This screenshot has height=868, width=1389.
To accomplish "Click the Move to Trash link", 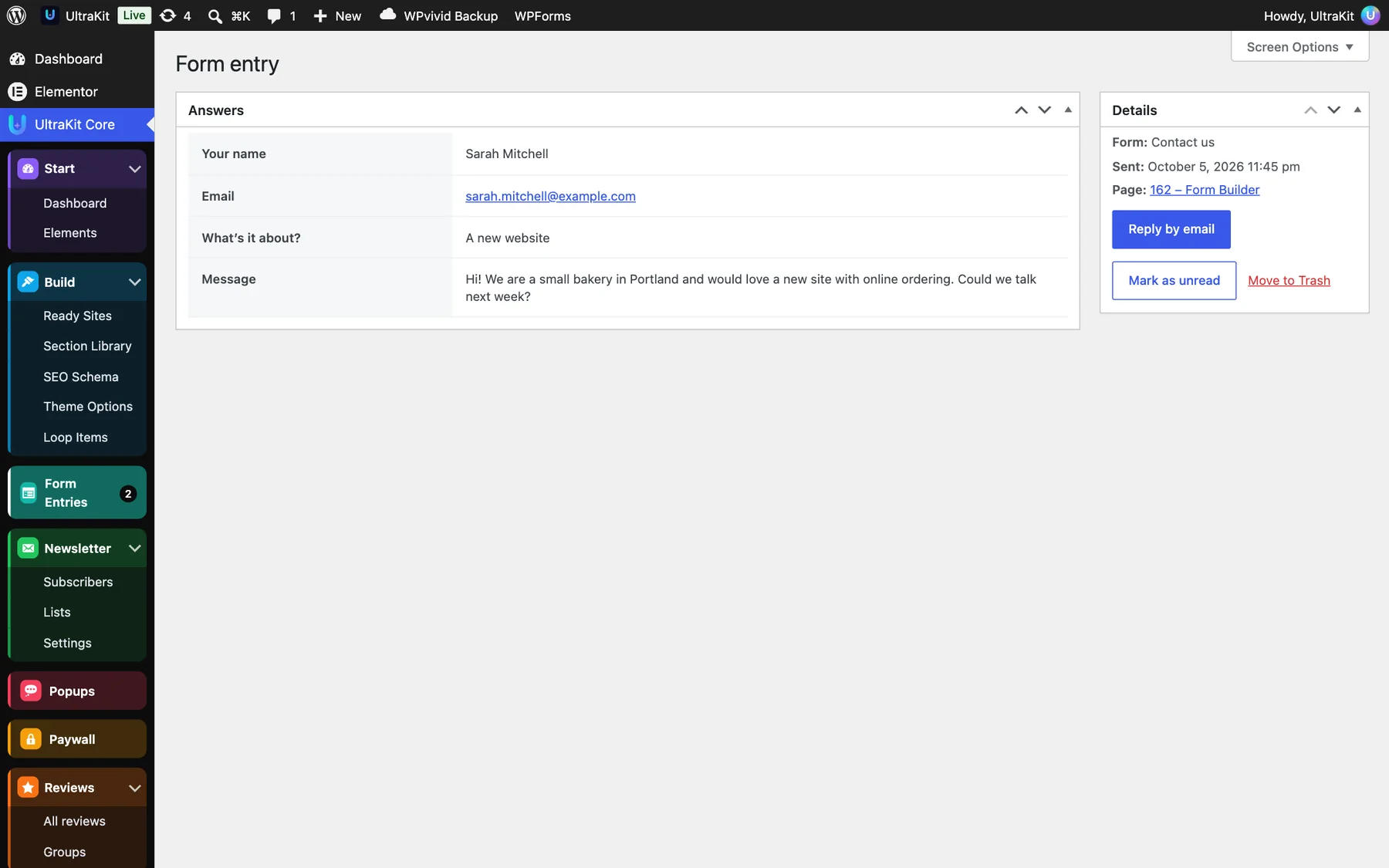I will (1289, 281).
